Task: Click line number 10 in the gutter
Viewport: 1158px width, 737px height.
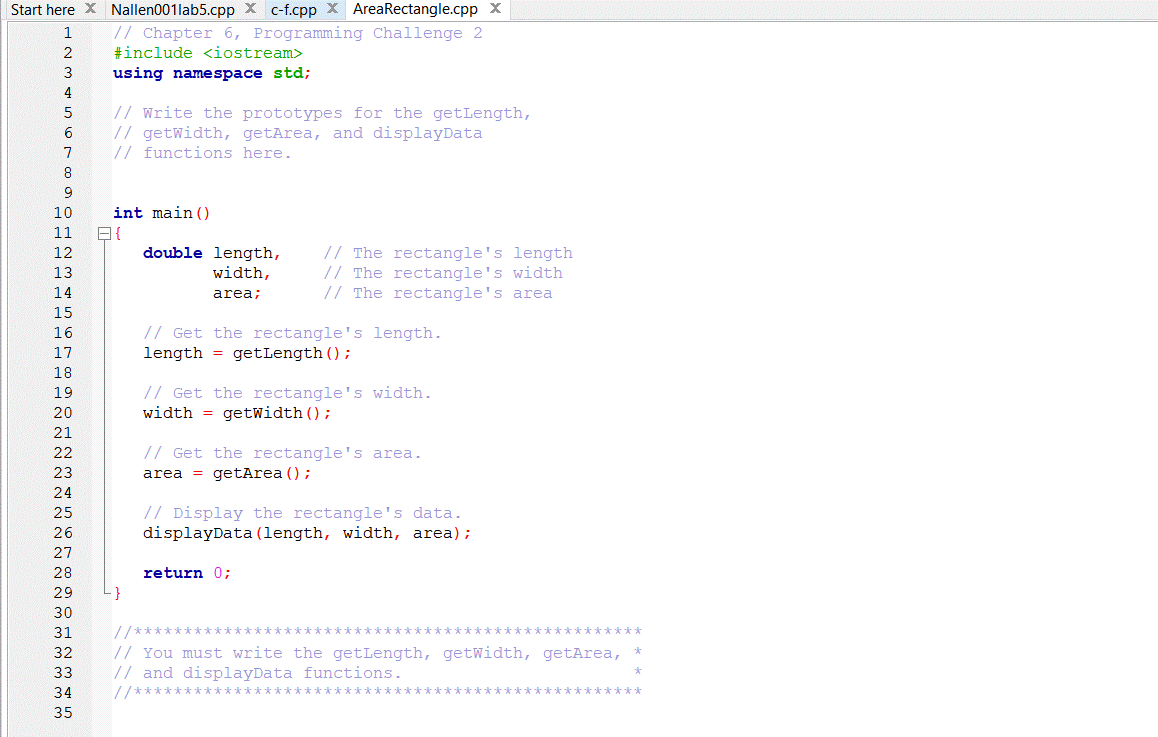Action: click(x=63, y=212)
